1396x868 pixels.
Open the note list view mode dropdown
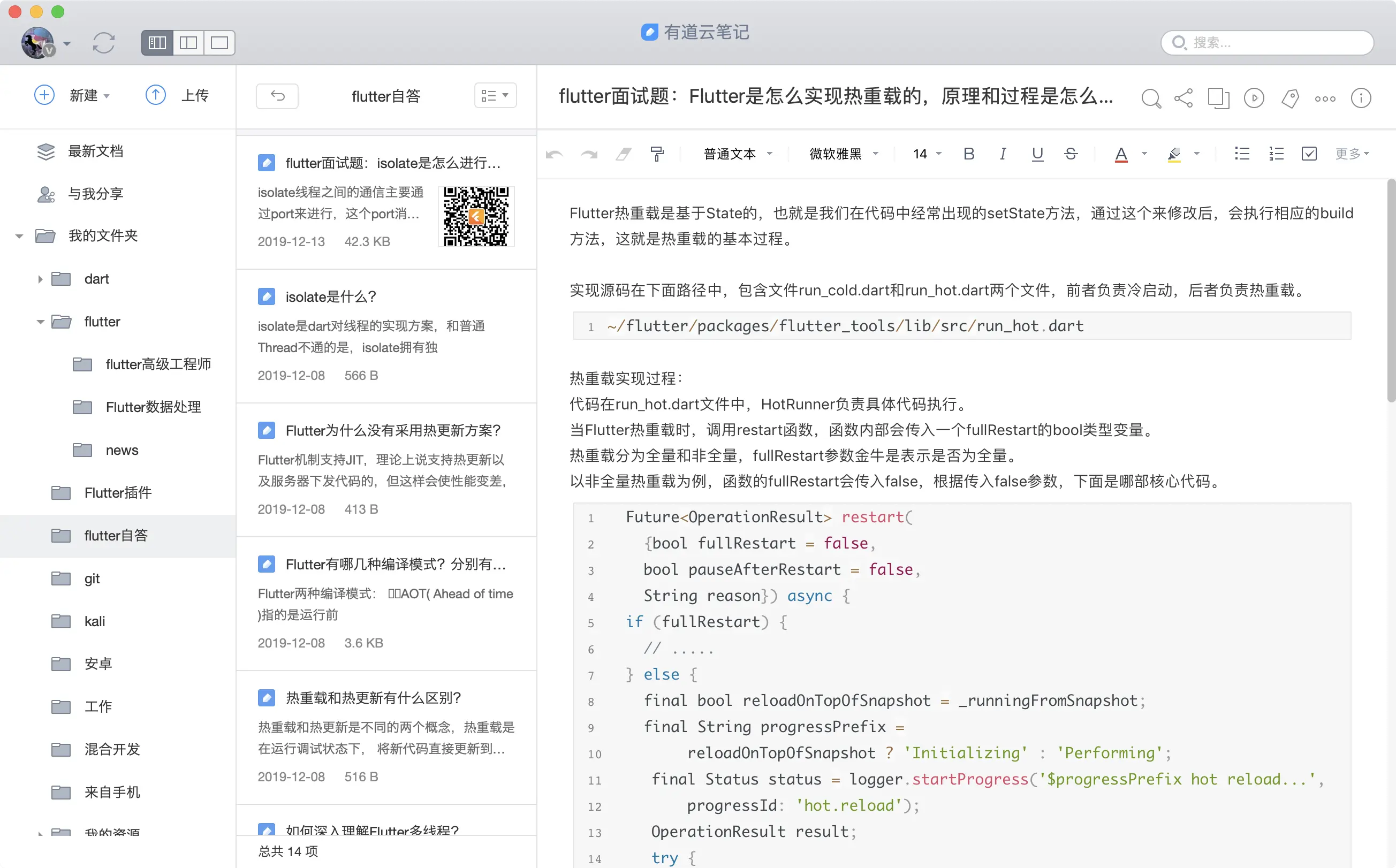(x=495, y=96)
